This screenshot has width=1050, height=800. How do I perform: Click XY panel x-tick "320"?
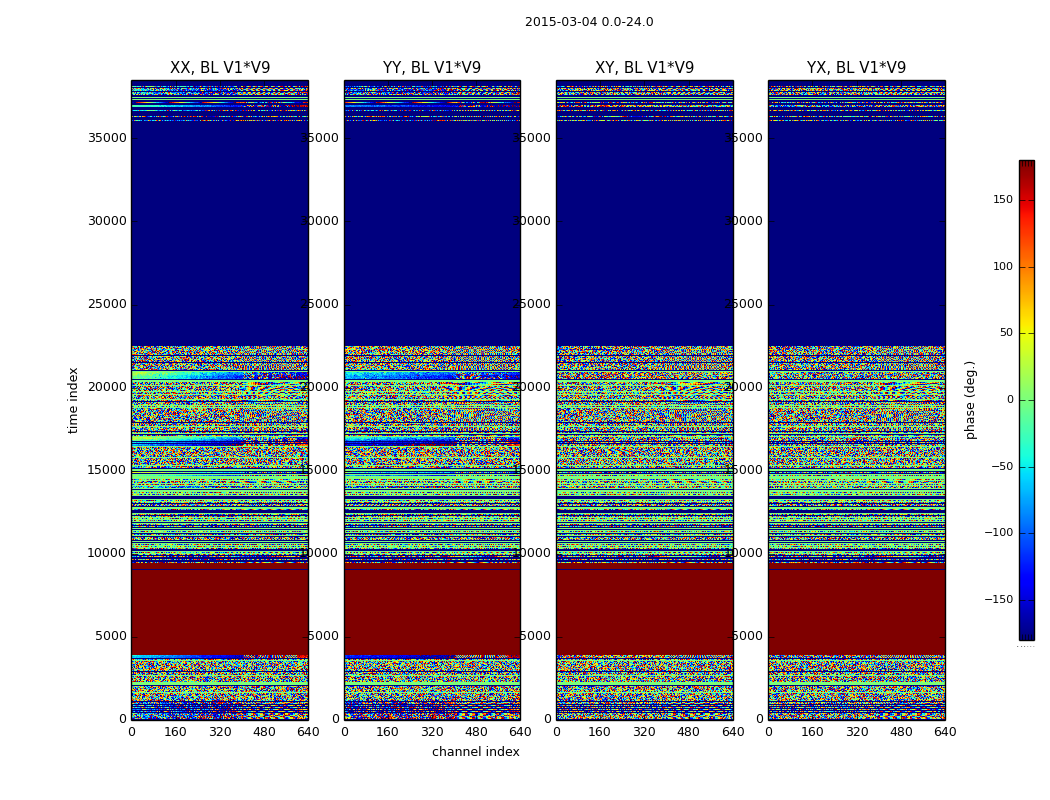[x=644, y=732]
